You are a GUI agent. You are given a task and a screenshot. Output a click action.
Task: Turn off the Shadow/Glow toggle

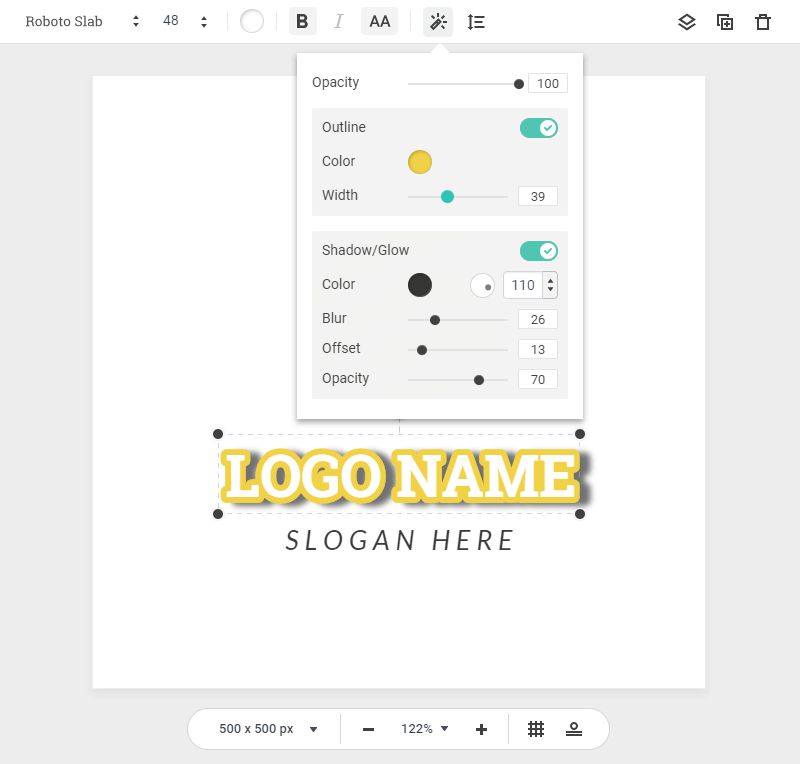tap(538, 251)
